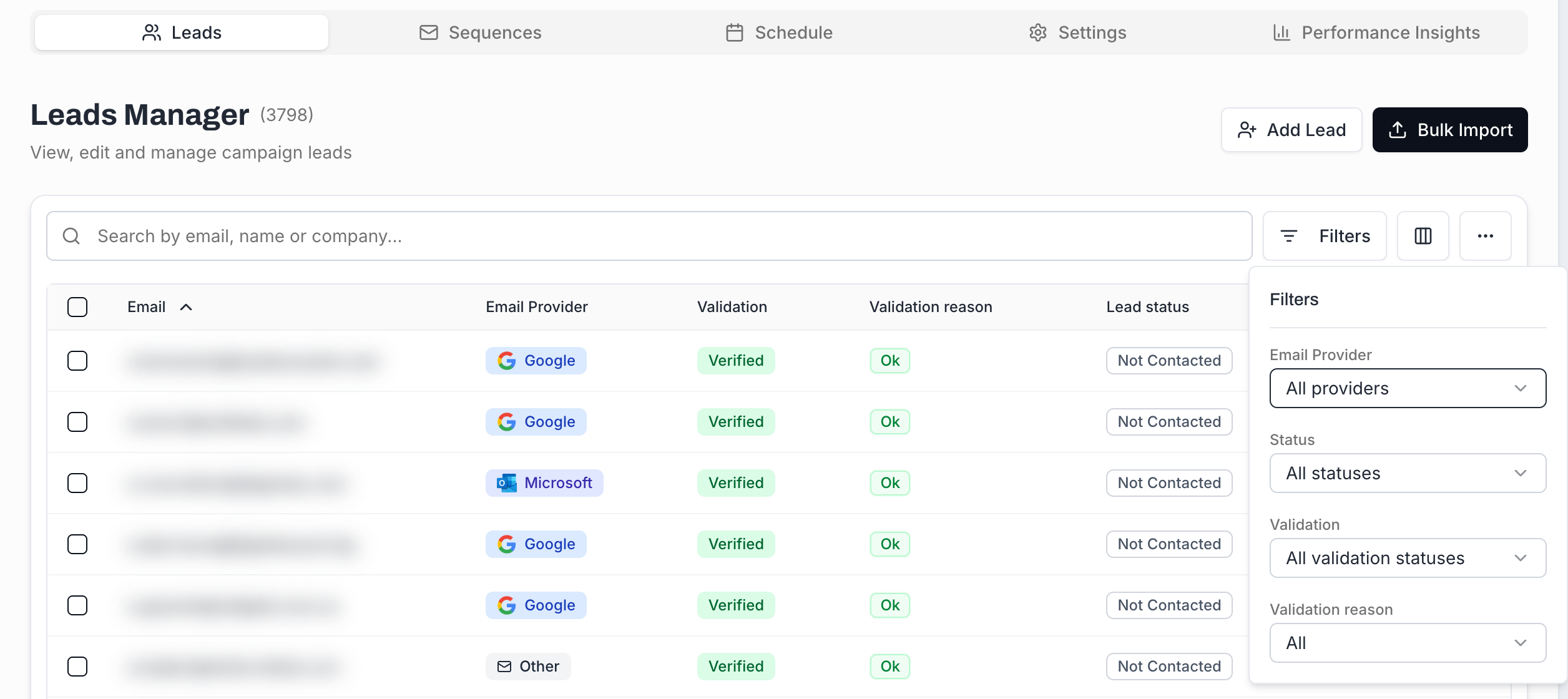Image resolution: width=1568 pixels, height=699 pixels.
Task: Open the Leads tab
Action: click(x=182, y=32)
